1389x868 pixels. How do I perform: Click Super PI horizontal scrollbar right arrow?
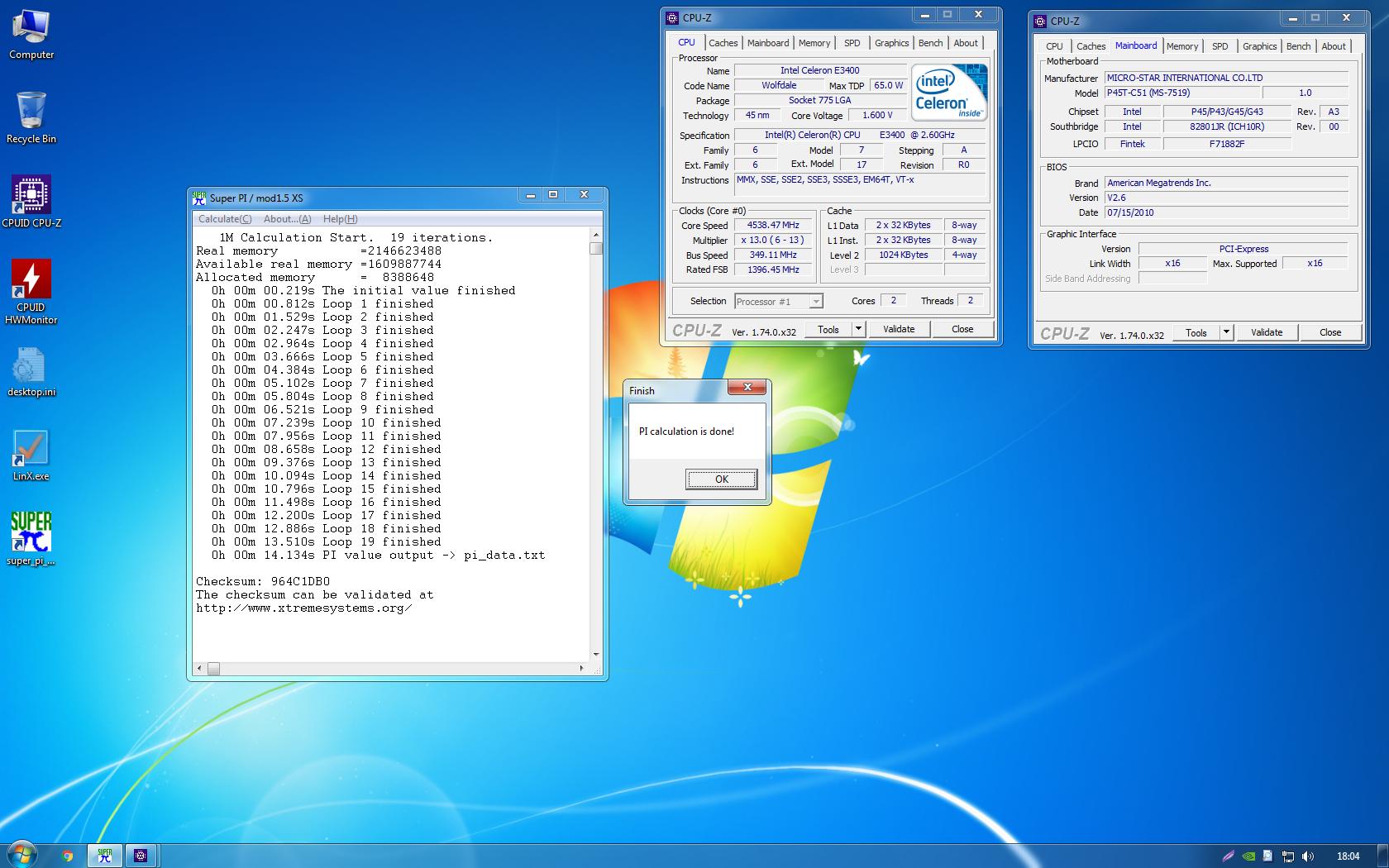click(x=581, y=668)
